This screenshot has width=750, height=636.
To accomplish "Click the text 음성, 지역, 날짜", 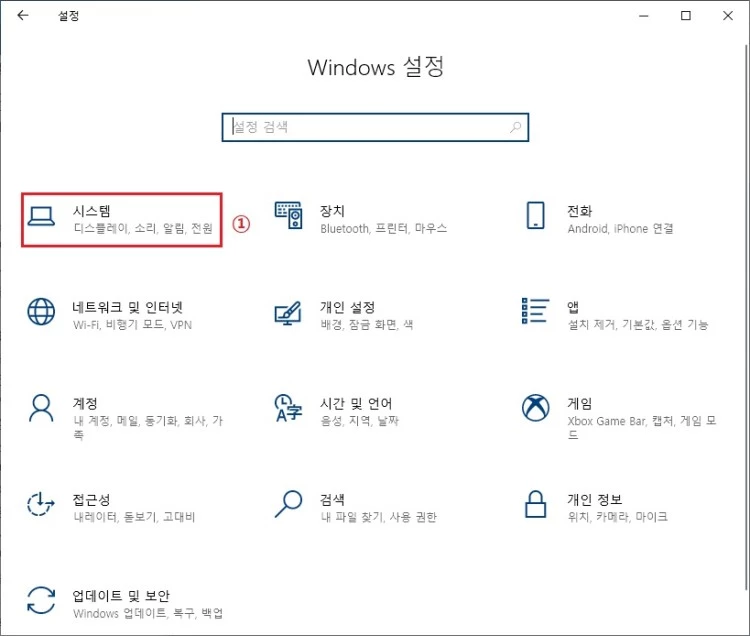I will click(x=359, y=421).
